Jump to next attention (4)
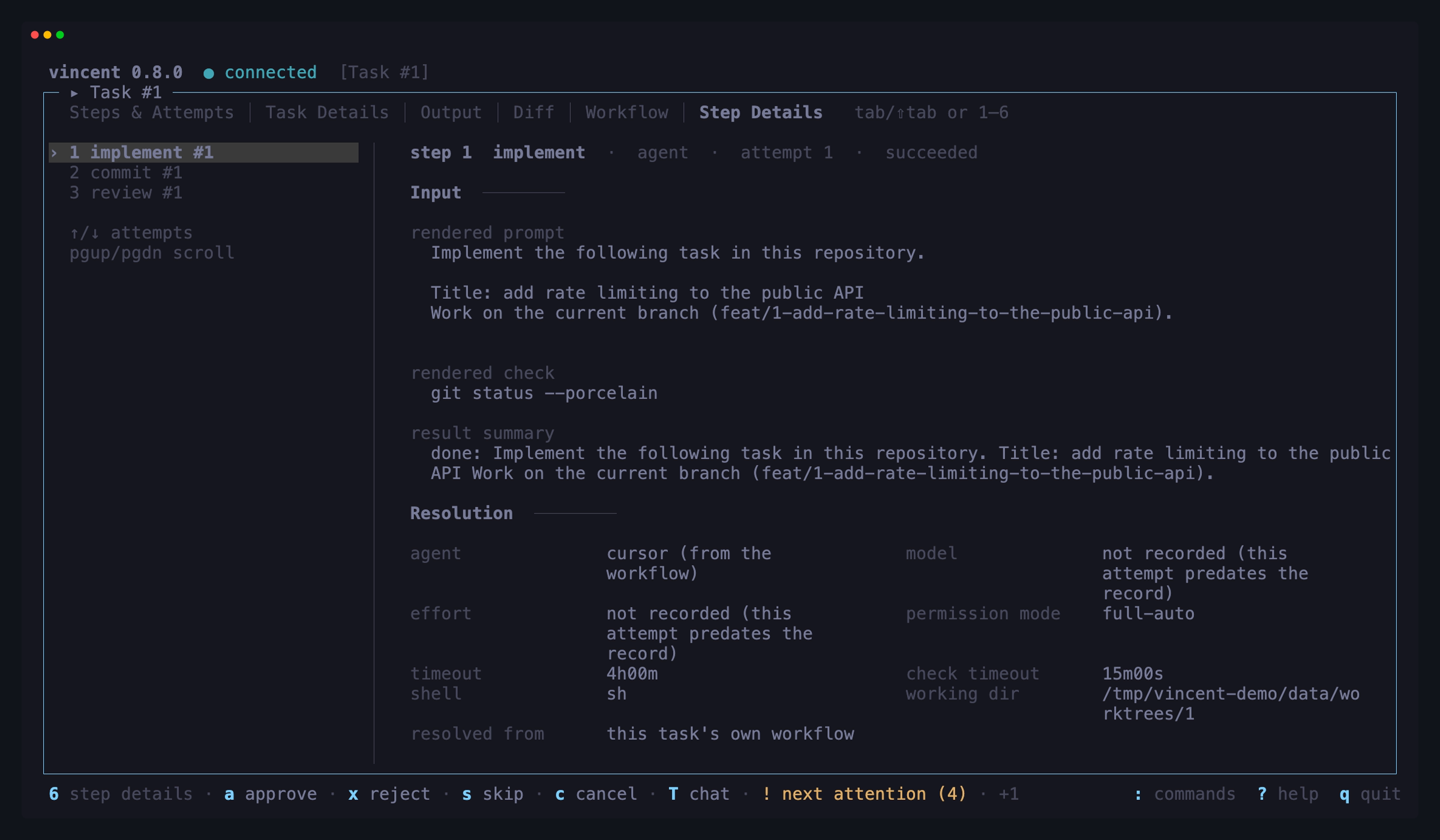Image resolution: width=1440 pixels, height=840 pixels. pos(864,794)
